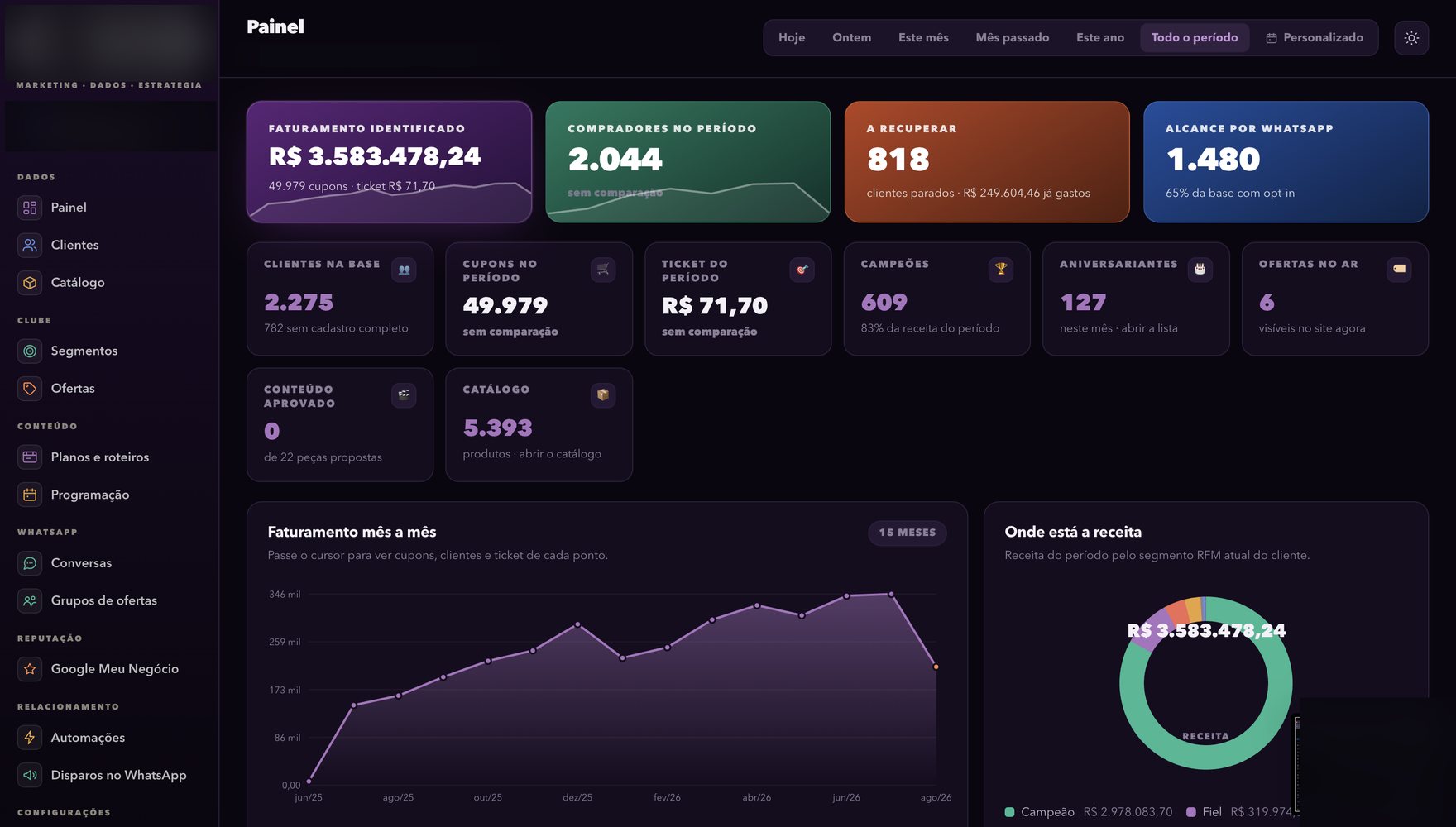Screen dimensions: 1456x827
Task: Select the Este ano period tab
Action: pos(1099,38)
